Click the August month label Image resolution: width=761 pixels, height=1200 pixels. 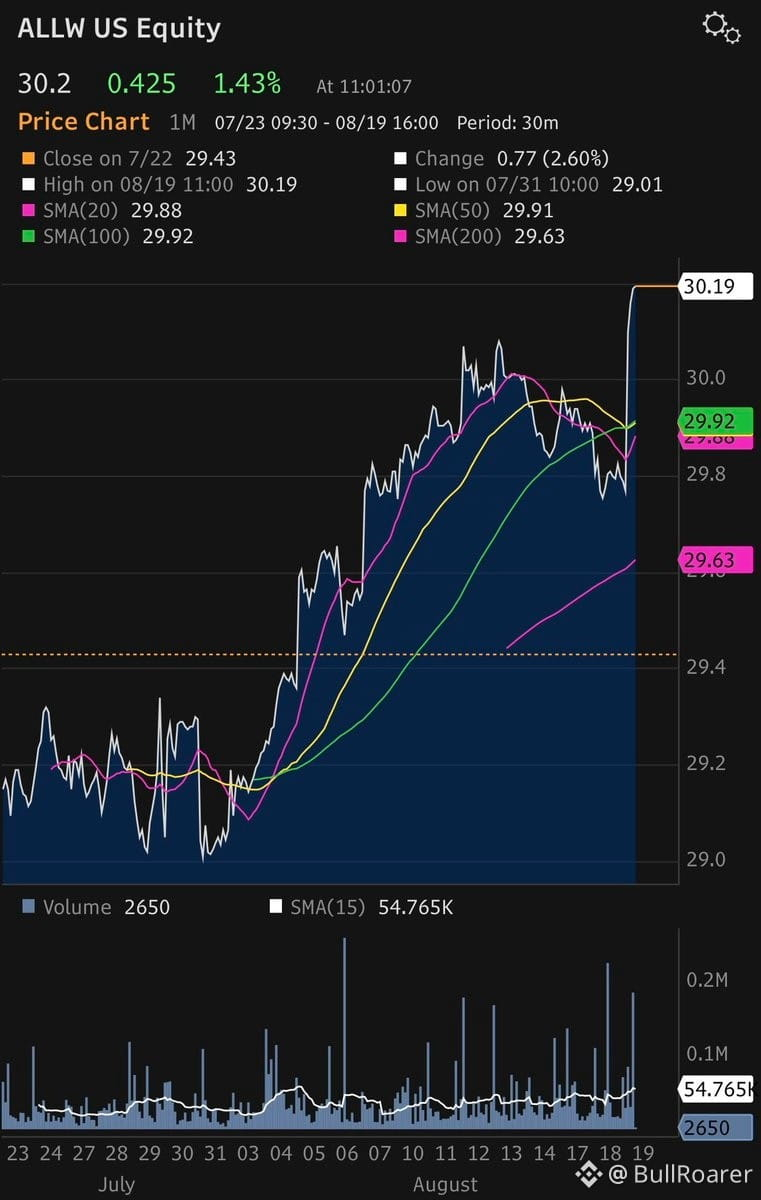445,1185
